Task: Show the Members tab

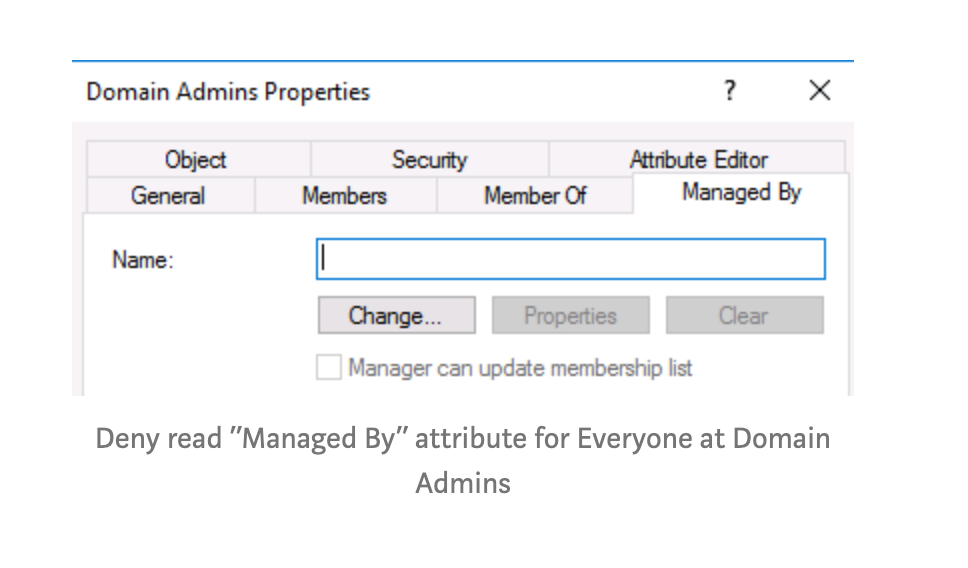Action: (x=344, y=196)
